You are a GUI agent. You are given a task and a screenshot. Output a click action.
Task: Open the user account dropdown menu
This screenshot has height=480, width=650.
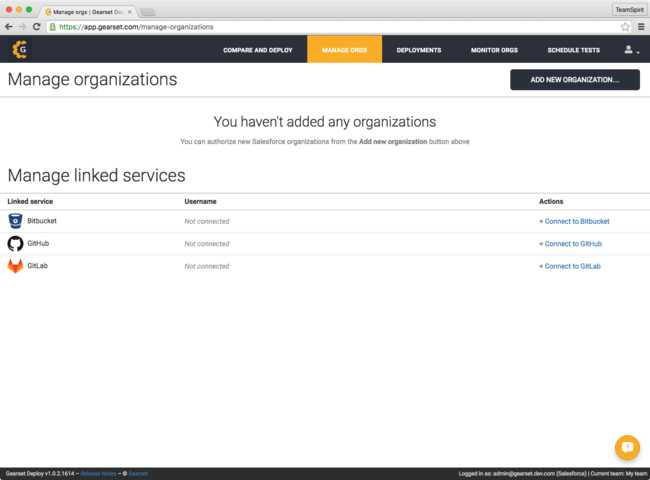click(632, 50)
